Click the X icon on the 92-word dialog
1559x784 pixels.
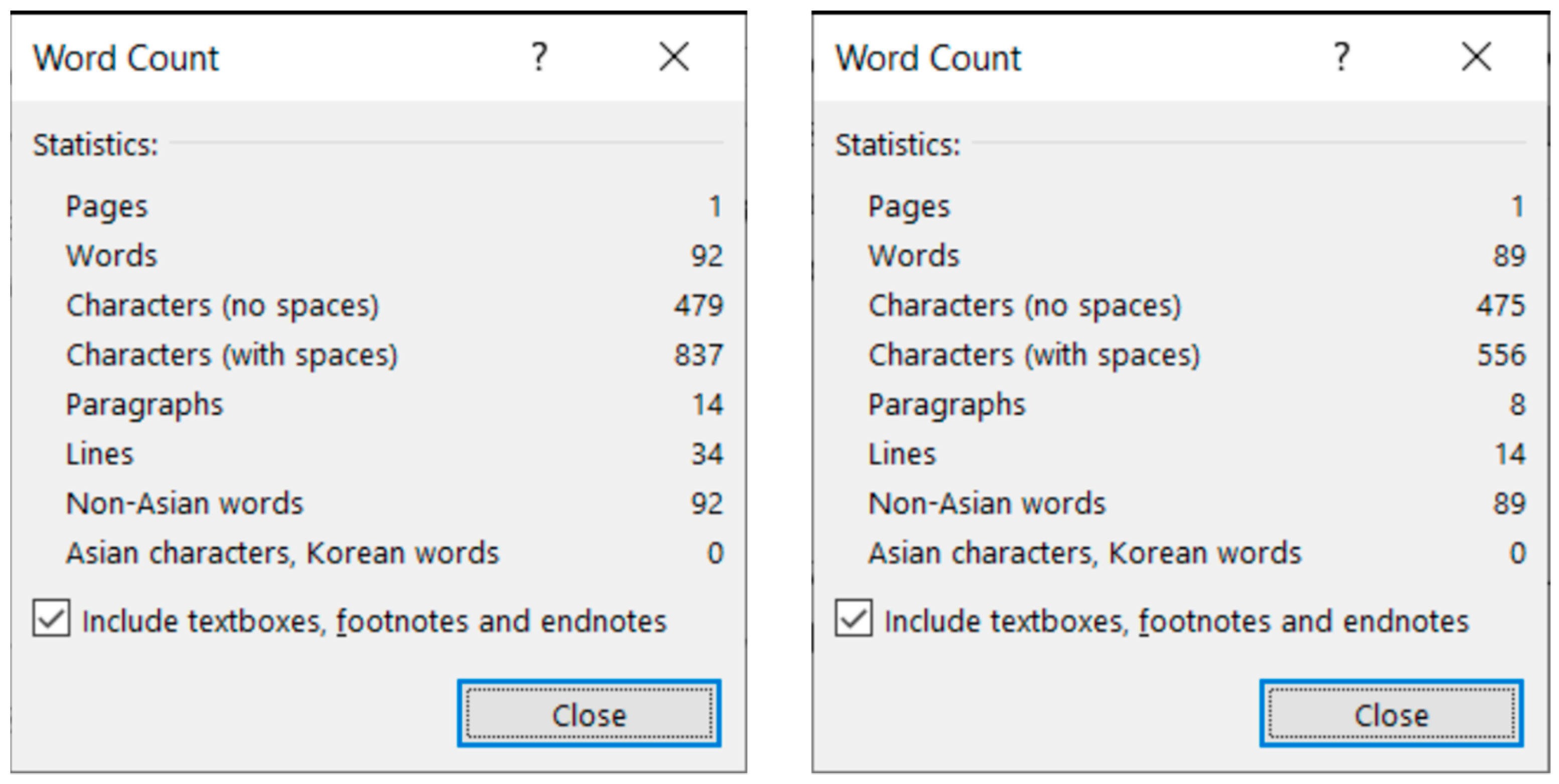pos(674,57)
